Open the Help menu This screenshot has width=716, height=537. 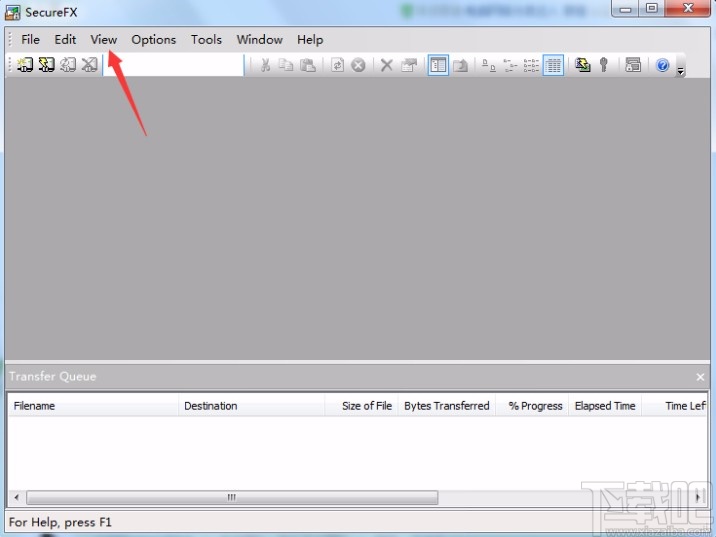click(310, 40)
